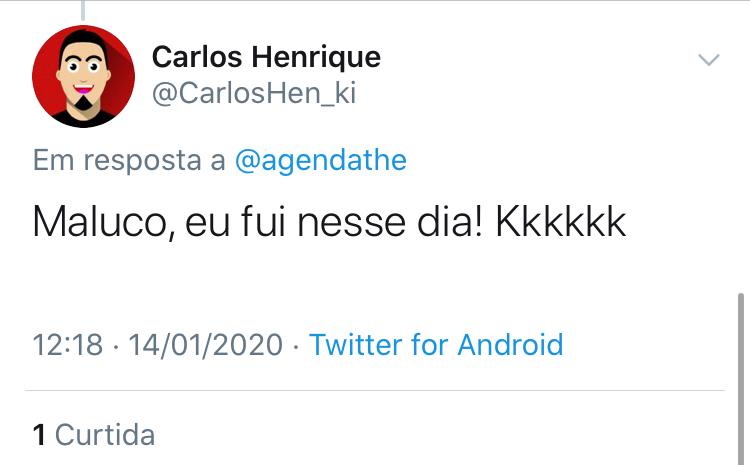Open Carlos Henrique's avatar picture

pyautogui.click(x=83, y=76)
